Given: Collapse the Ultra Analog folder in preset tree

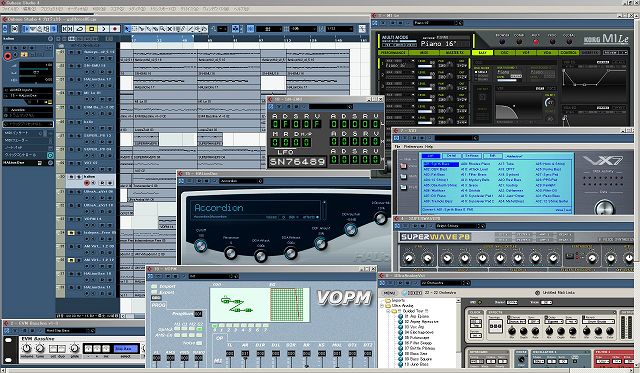Looking at the screenshot, I should 382,306.
